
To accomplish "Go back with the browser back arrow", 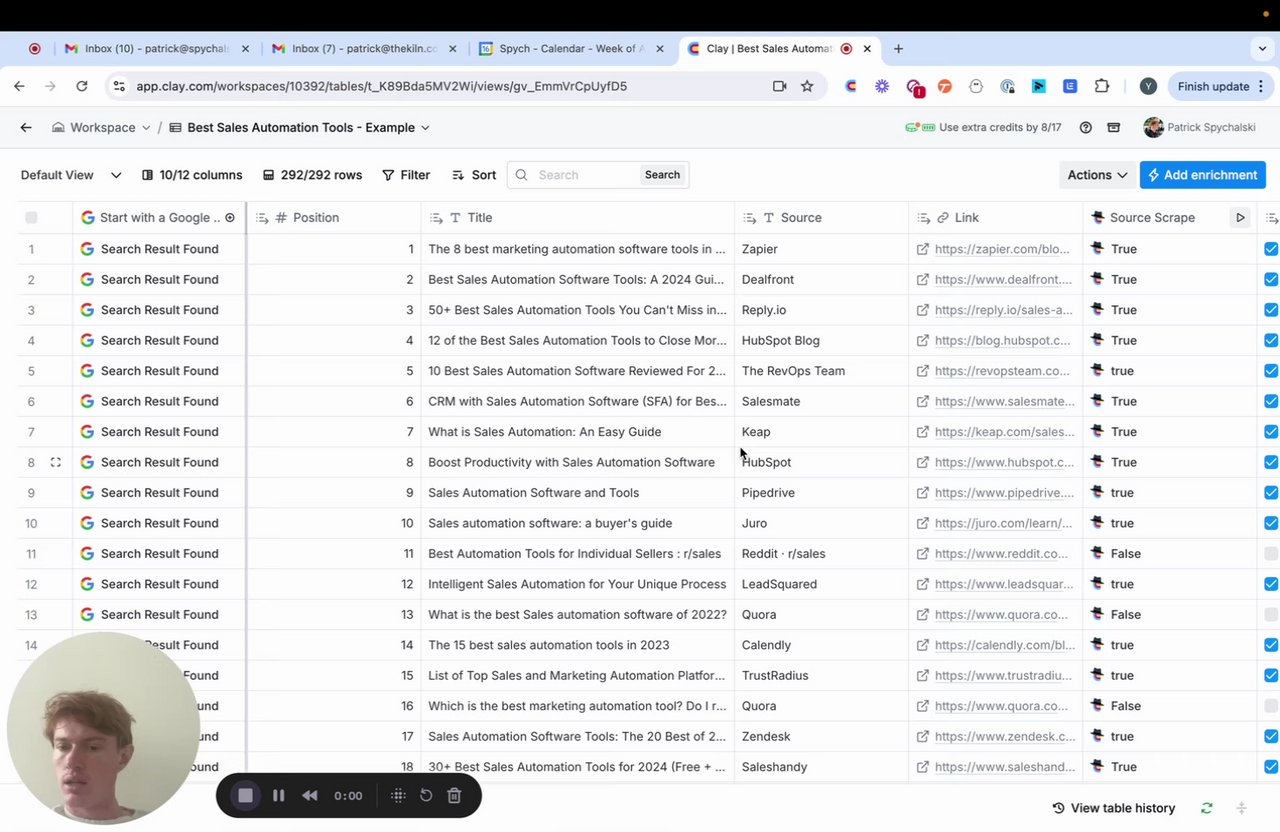I will click(19, 86).
